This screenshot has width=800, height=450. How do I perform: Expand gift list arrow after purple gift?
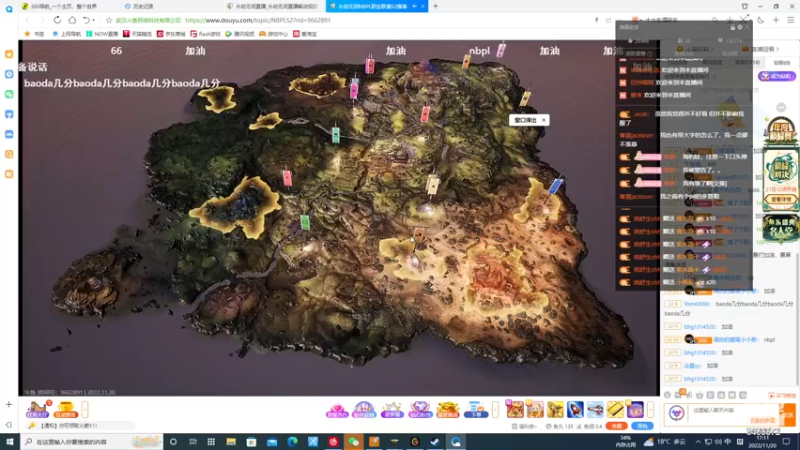(651, 409)
